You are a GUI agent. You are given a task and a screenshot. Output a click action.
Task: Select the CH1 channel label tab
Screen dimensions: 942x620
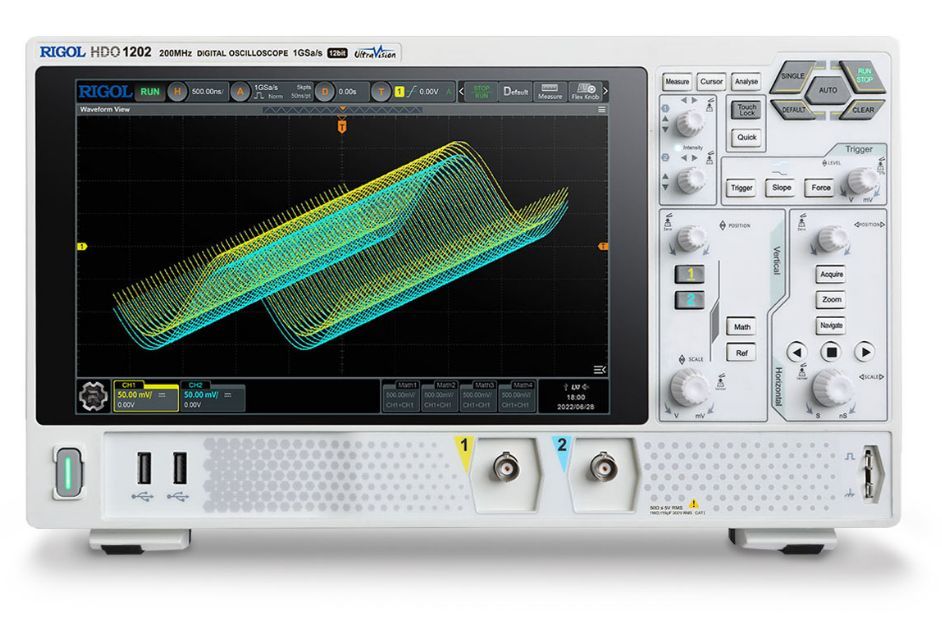(128, 384)
